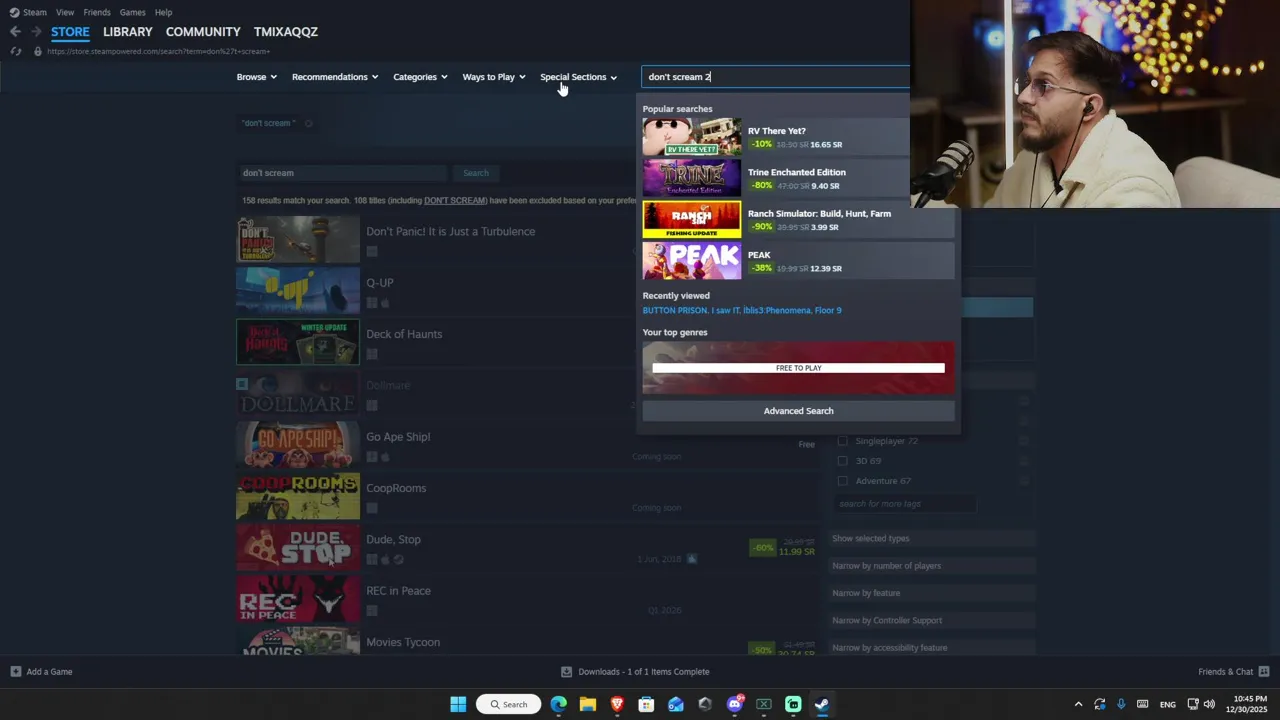This screenshot has height=720, width=1280.
Task: Click the volume tray icon
Action: point(1209,704)
